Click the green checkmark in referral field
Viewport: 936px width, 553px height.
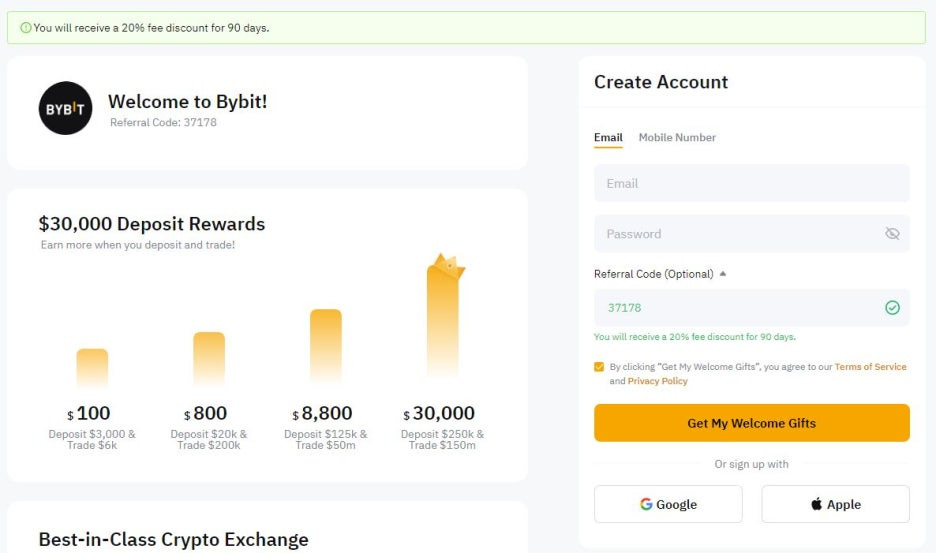pyautogui.click(x=892, y=308)
